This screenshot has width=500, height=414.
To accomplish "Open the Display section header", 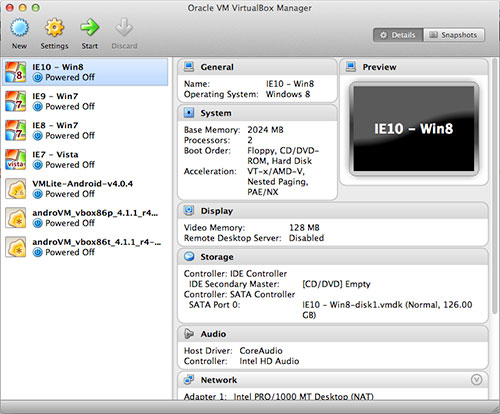I will click(333, 211).
